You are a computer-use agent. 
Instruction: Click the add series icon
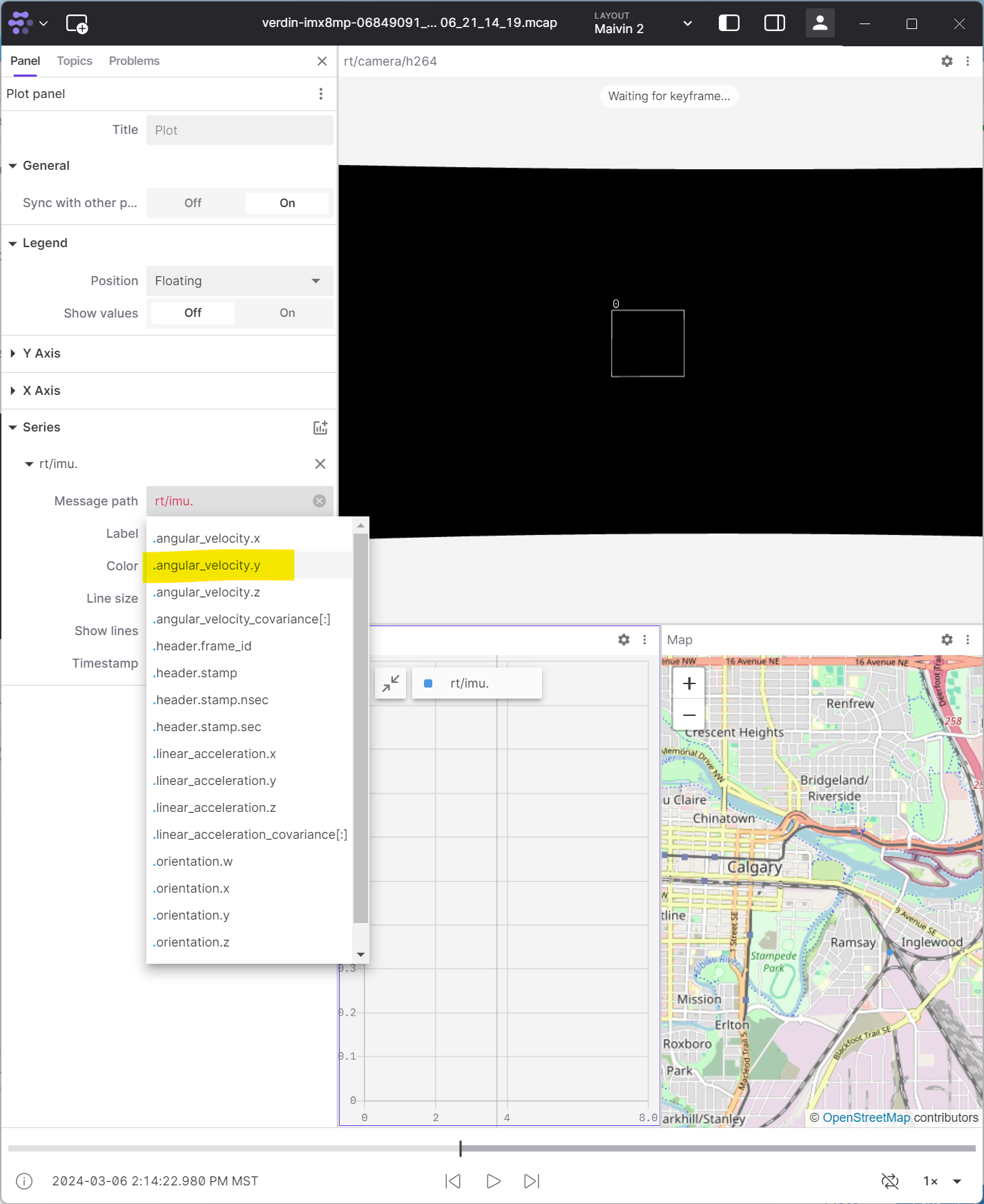(320, 427)
